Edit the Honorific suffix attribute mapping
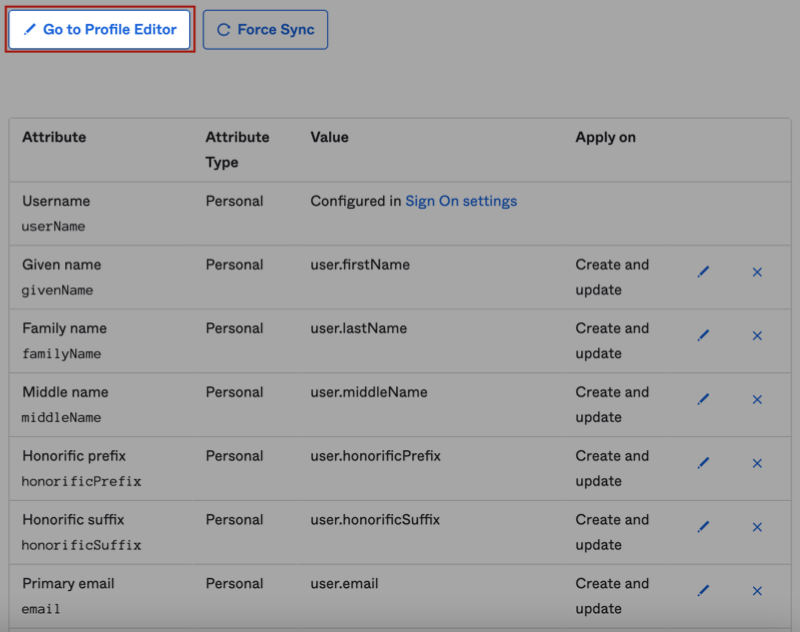Viewport: 800px width, 632px height. pos(704,527)
